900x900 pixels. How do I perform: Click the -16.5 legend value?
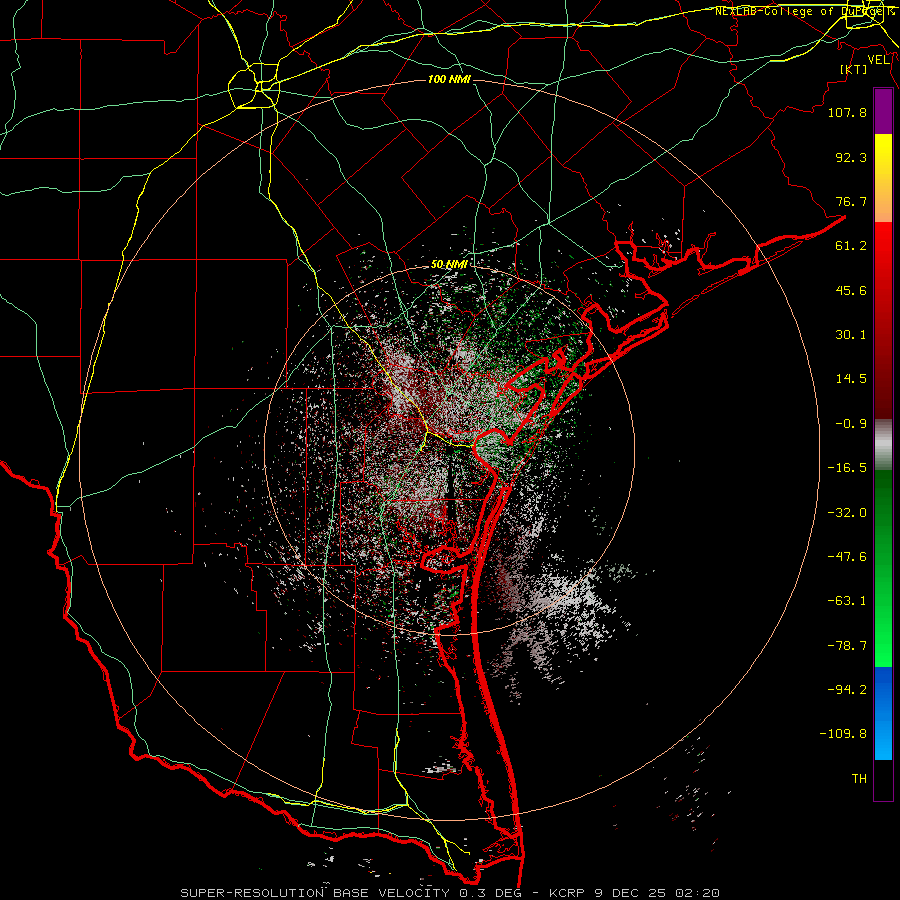point(847,468)
